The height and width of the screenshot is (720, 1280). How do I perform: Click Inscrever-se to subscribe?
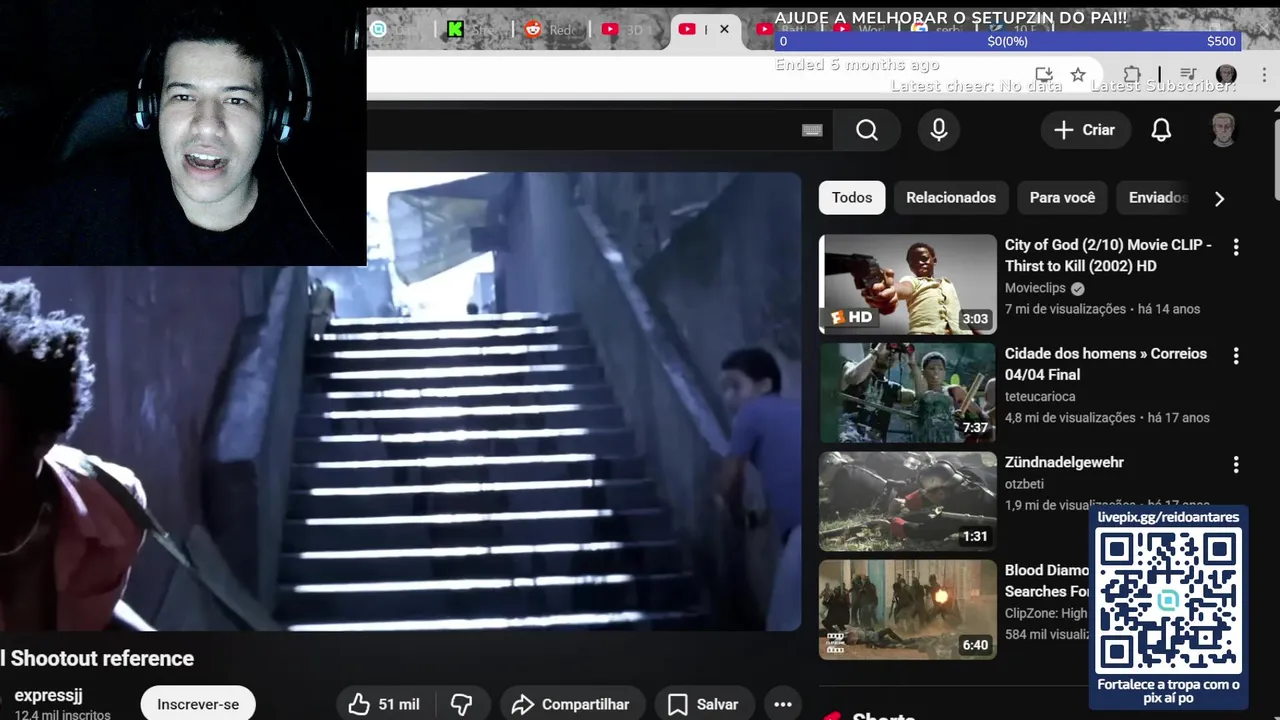[198, 704]
